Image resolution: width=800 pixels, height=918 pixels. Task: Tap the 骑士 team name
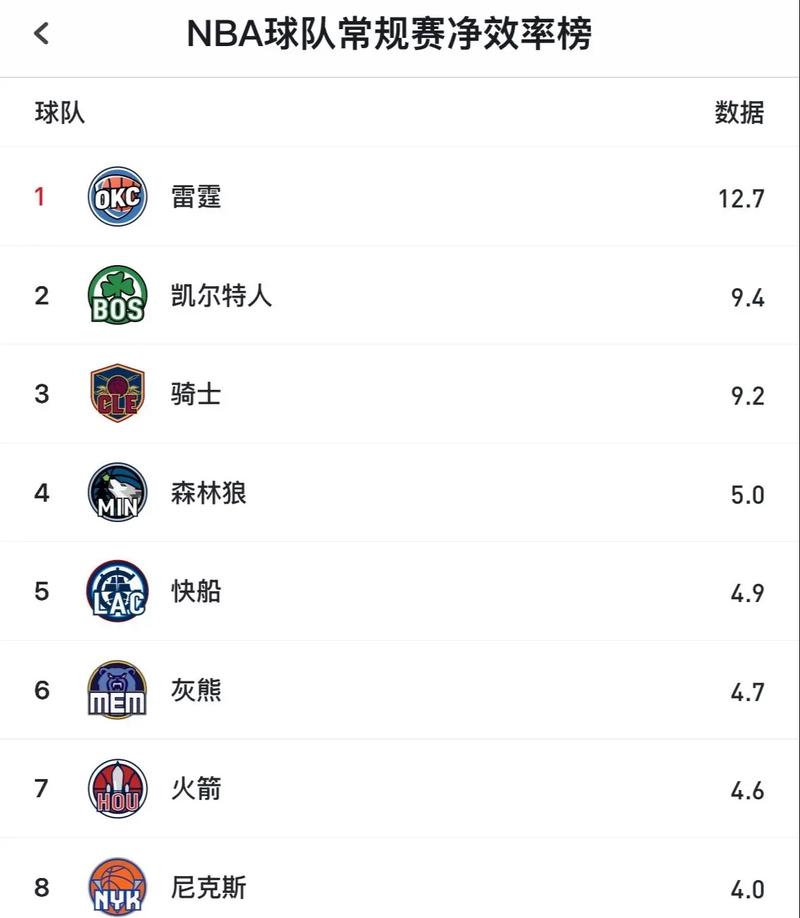(196, 394)
